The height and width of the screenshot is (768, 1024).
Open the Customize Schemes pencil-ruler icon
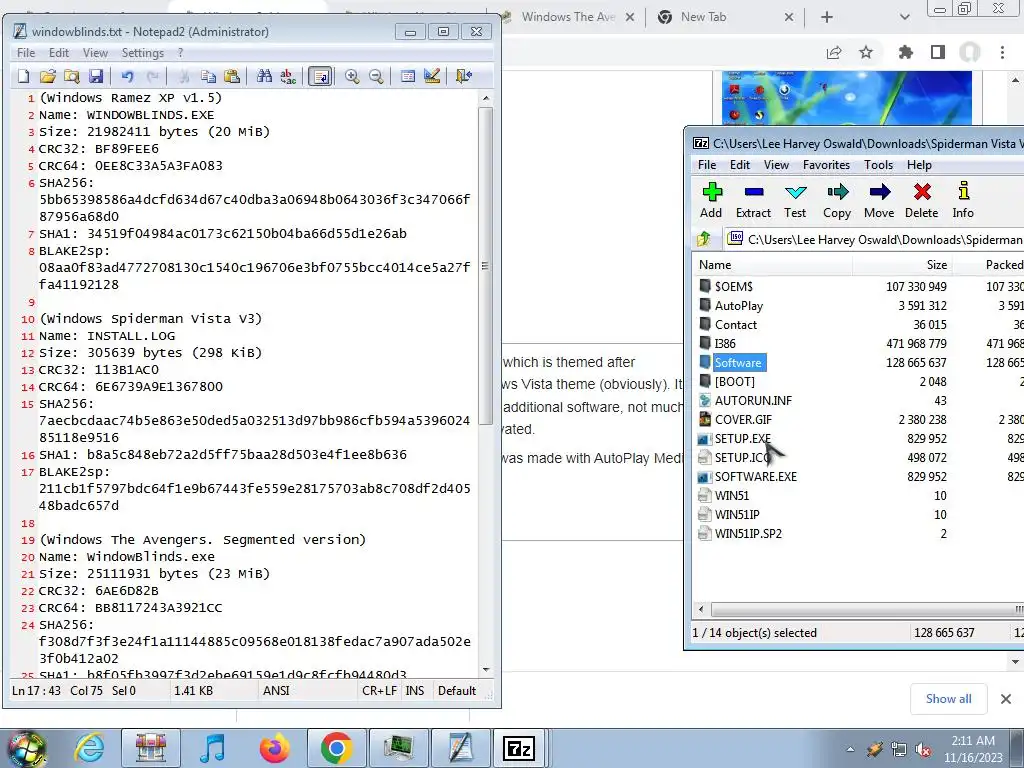(432, 76)
